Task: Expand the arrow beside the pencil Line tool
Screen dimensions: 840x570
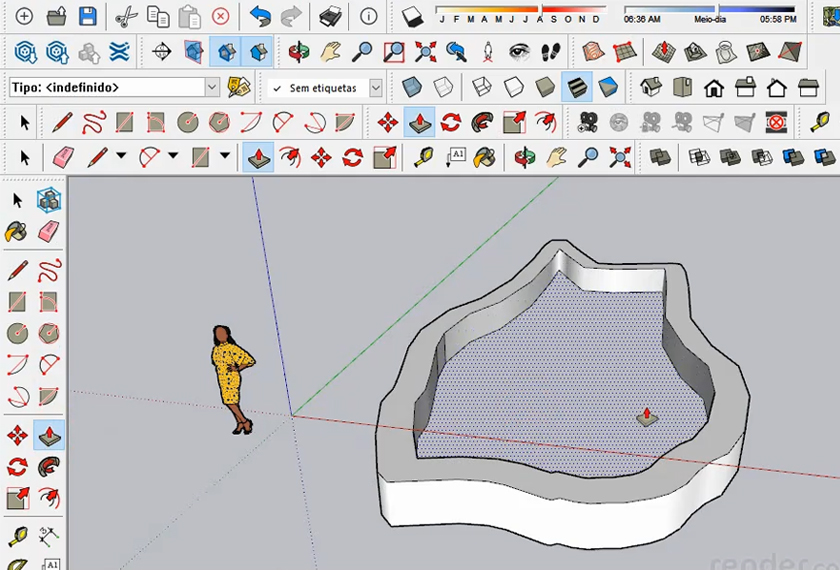Action: pos(121,157)
